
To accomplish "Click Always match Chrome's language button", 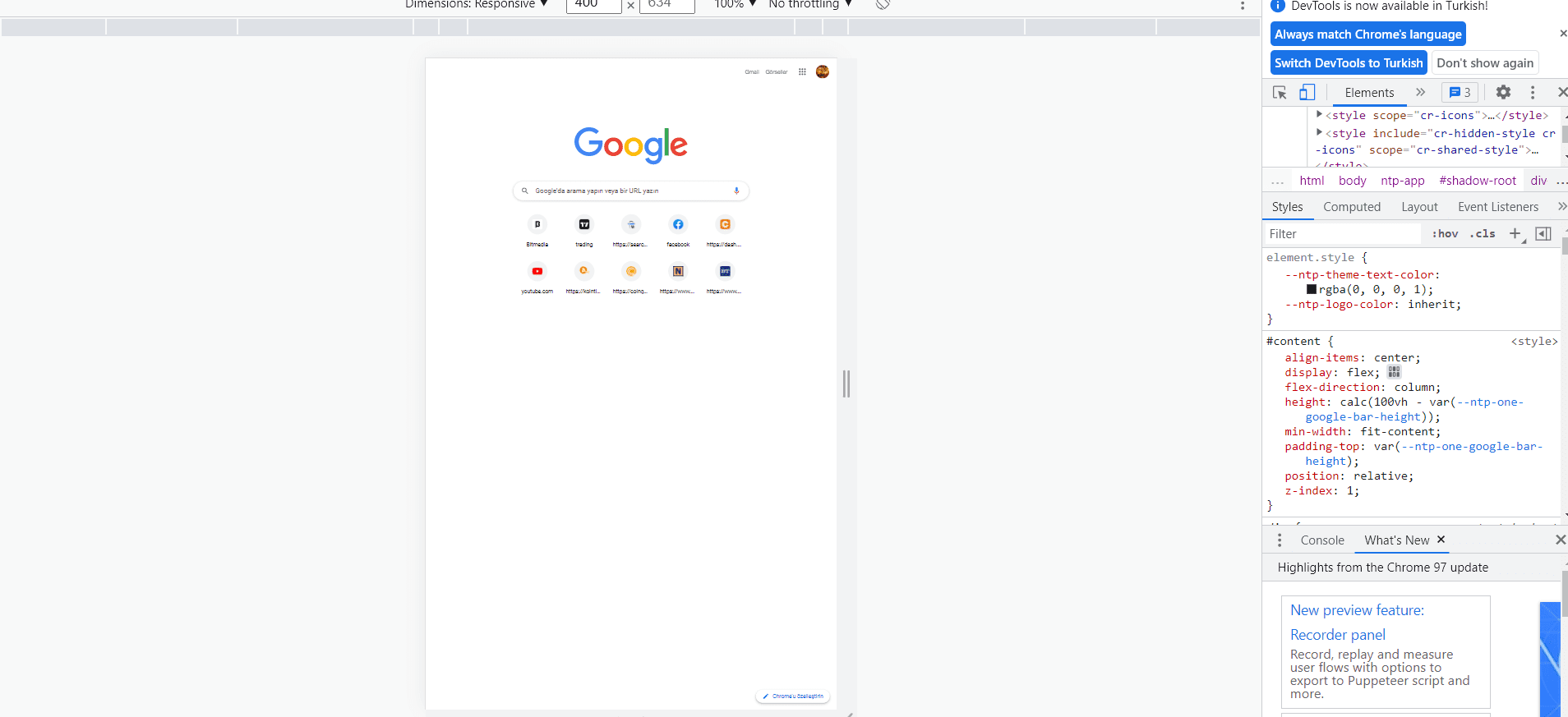I will click(1367, 34).
